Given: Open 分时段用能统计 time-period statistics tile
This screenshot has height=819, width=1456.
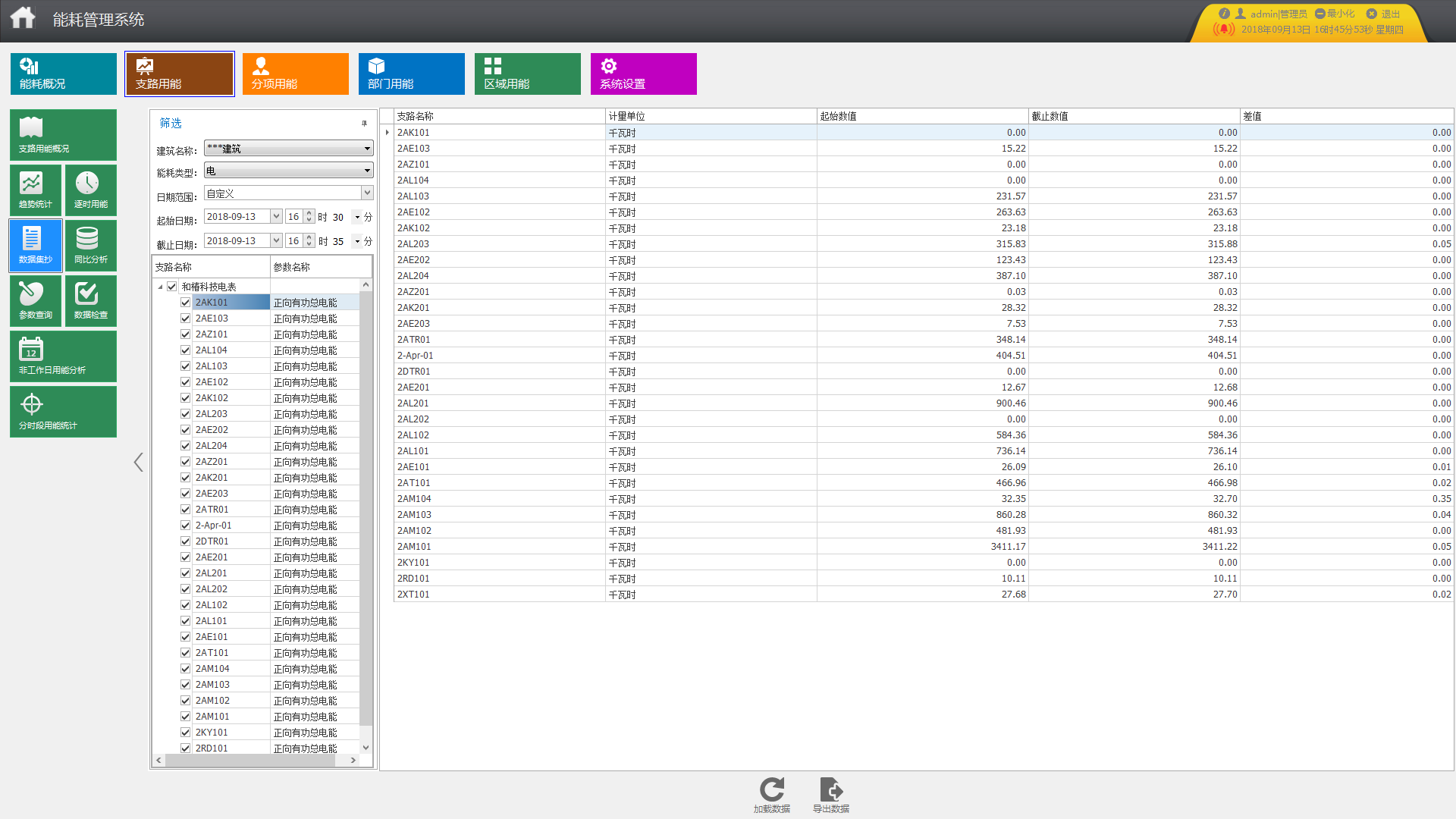Looking at the screenshot, I should 63,411.
